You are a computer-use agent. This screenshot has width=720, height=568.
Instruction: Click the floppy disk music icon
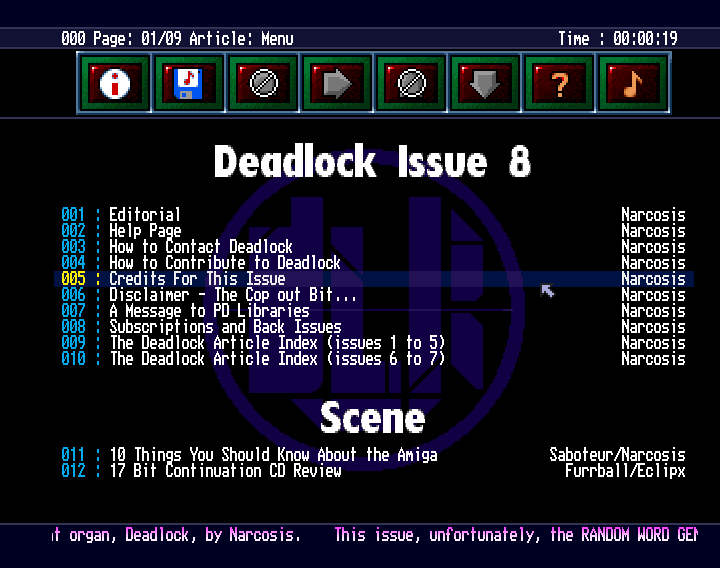(x=188, y=83)
